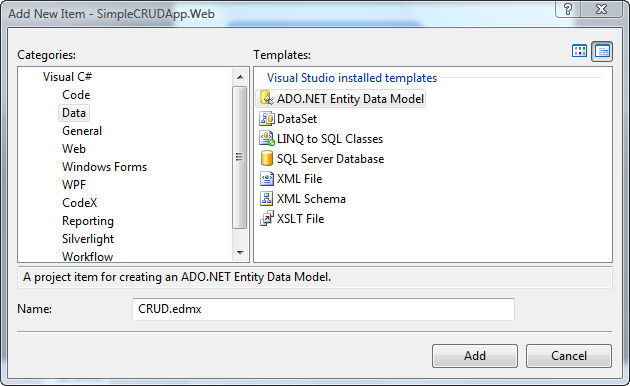This screenshot has height=386, width=630.
Task: Open the Code category
Action: [x=76, y=95]
